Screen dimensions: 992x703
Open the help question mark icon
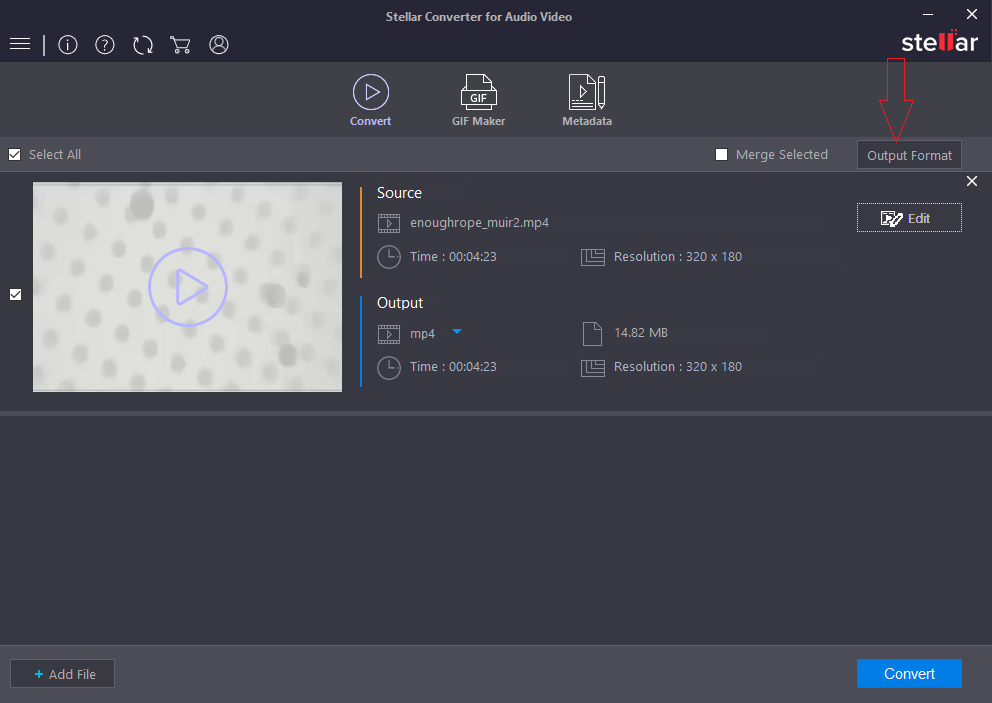pyautogui.click(x=105, y=45)
